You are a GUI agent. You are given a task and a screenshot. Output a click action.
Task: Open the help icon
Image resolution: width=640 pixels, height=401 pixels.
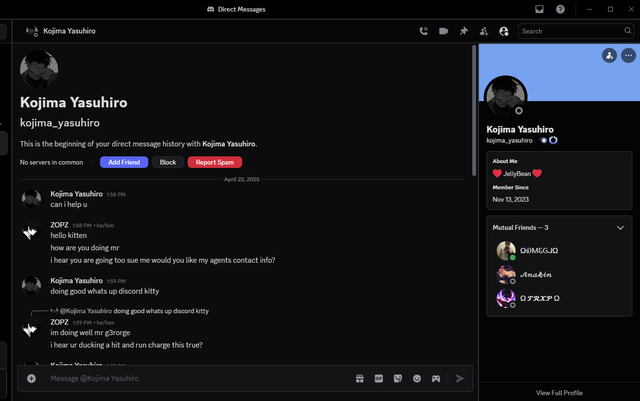pyautogui.click(x=560, y=9)
